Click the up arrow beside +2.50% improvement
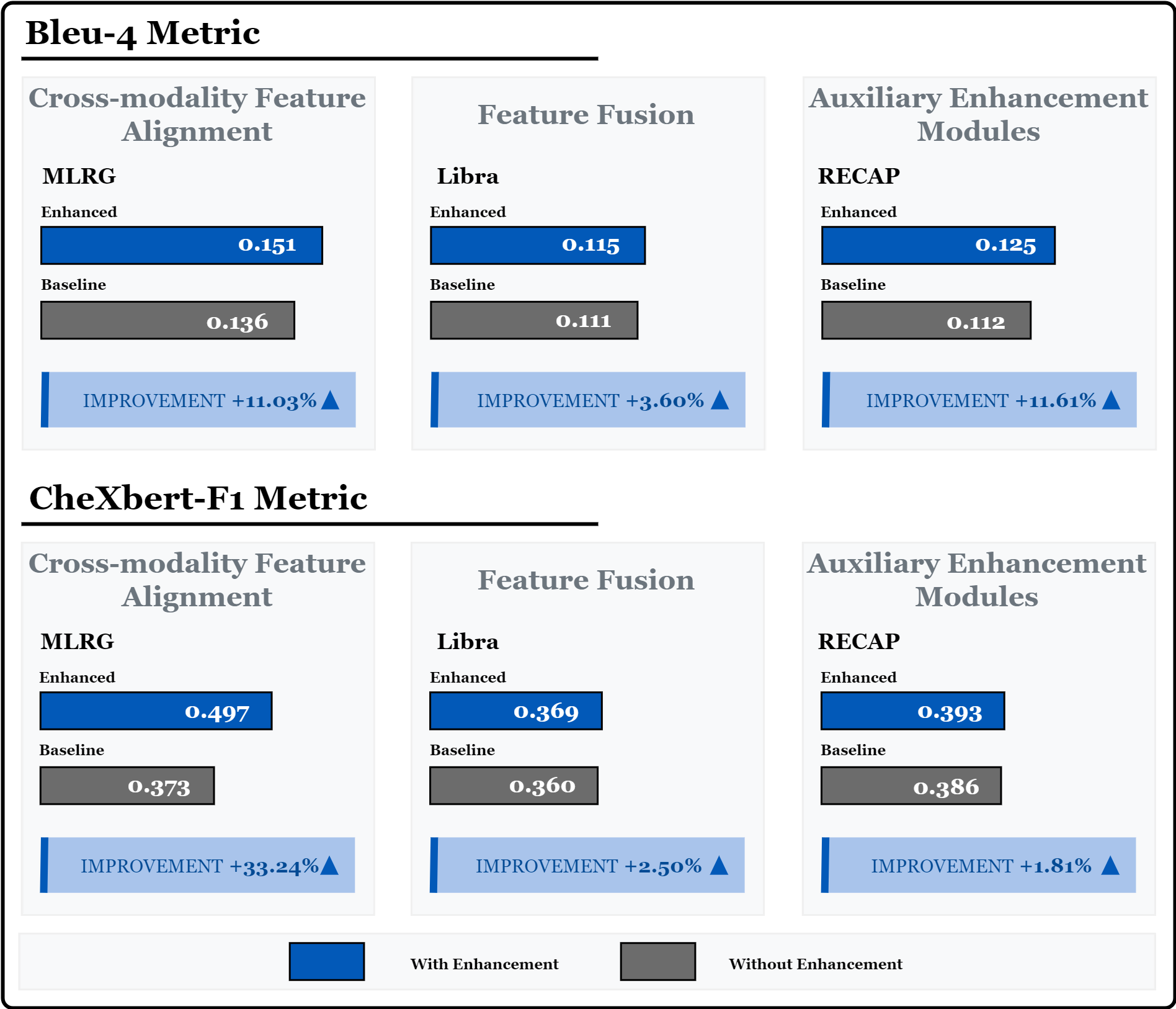This screenshot has height=1009, width=1176. (x=719, y=865)
